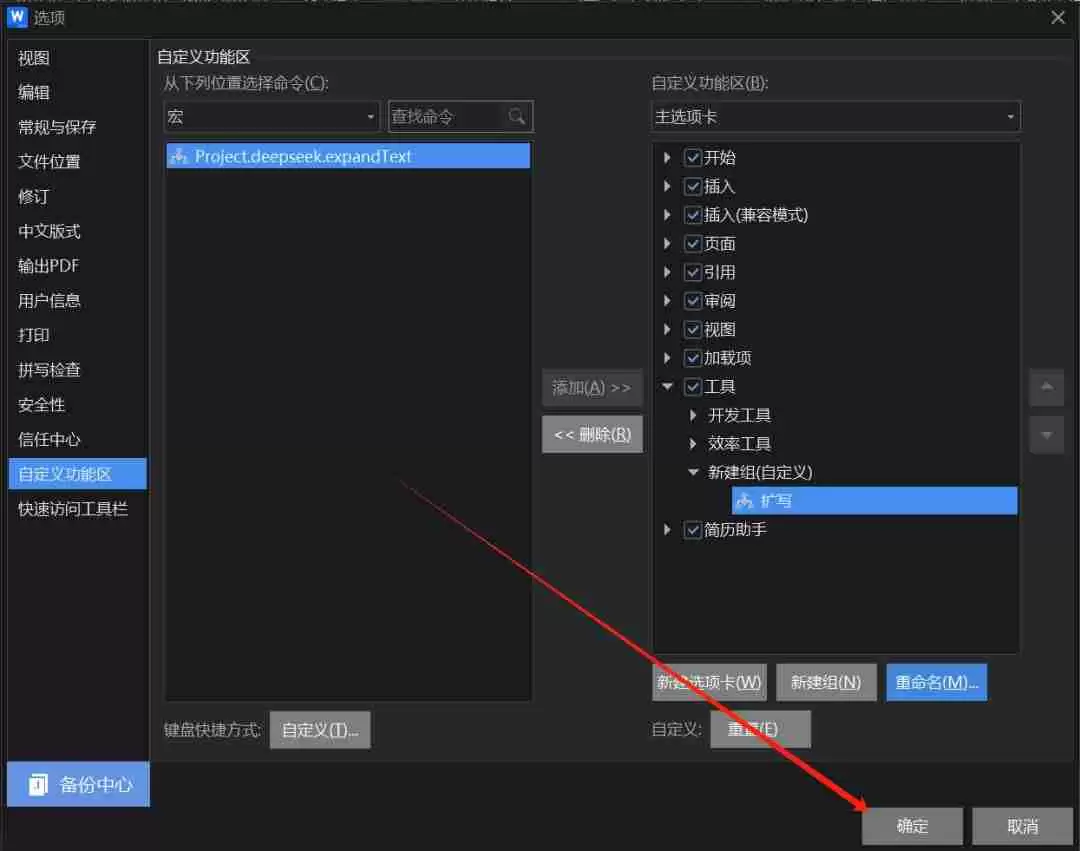This screenshot has width=1080, height=851.
Task: Click the move up arrow button
Action: point(1046,387)
